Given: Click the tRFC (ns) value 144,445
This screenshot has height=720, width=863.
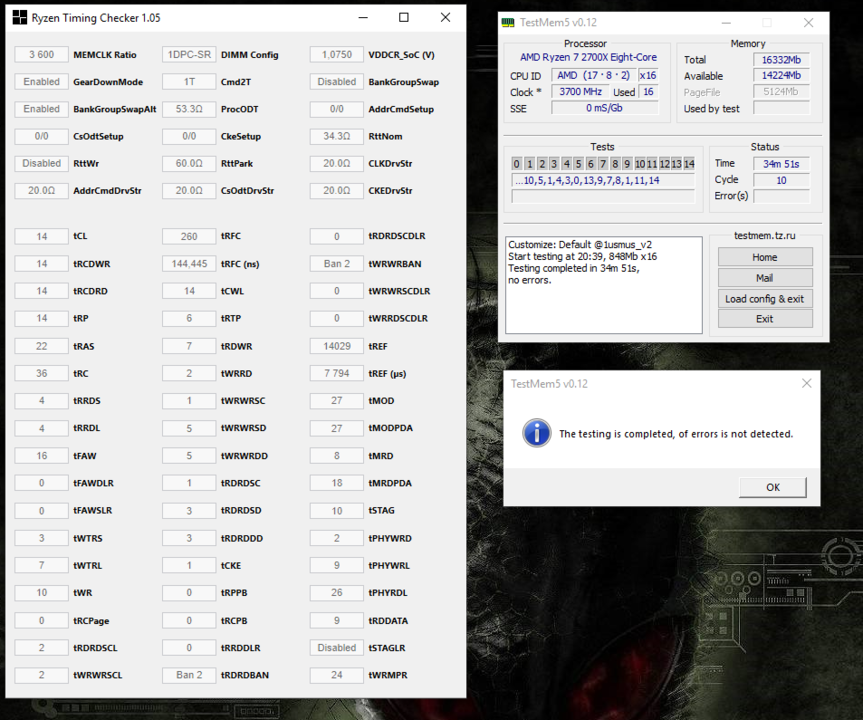Looking at the screenshot, I should 189,264.
